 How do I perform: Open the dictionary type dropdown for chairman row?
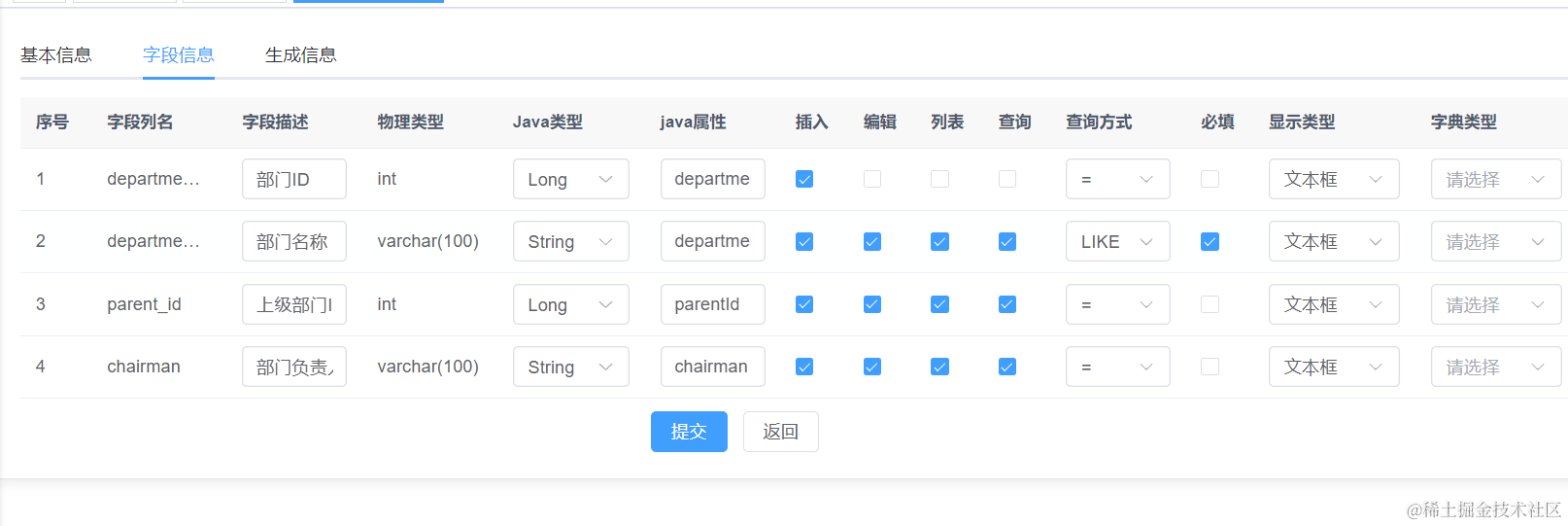coord(1495,367)
